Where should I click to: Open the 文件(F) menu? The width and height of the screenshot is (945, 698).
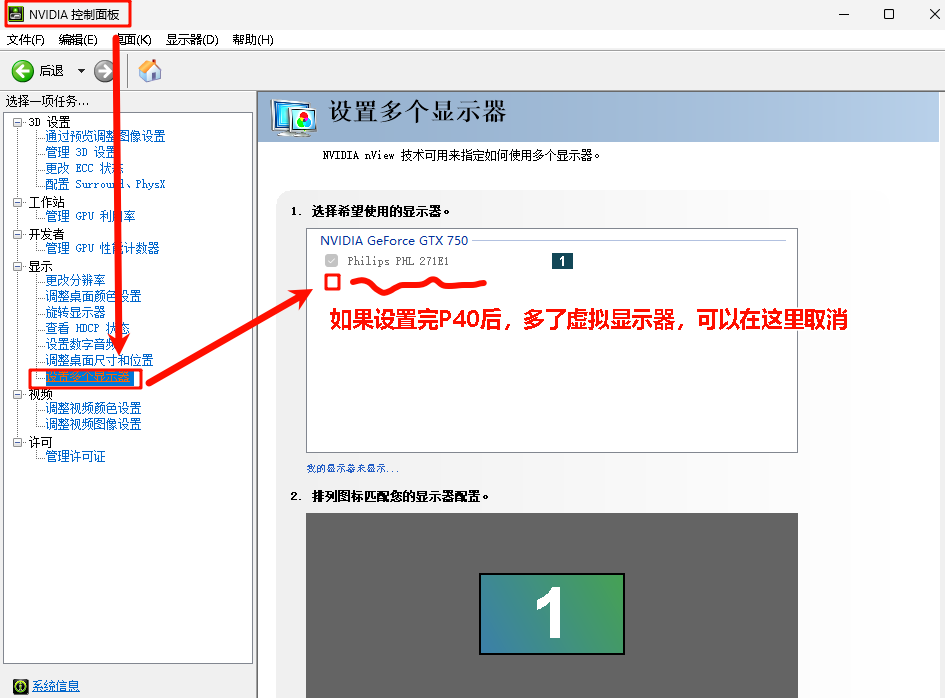coord(25,40)
